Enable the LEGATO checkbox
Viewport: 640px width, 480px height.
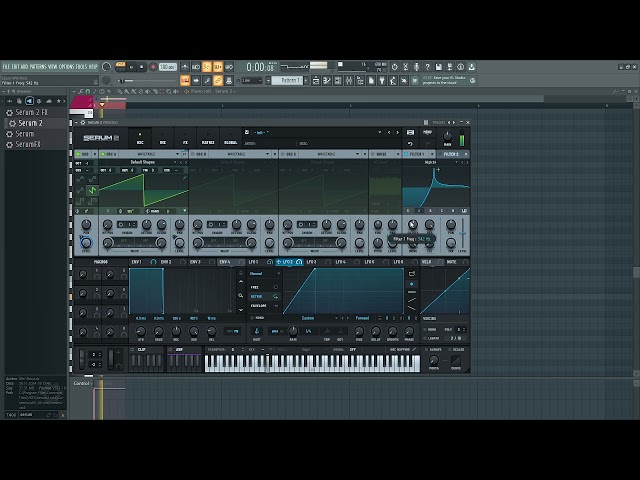pos(425,338)
